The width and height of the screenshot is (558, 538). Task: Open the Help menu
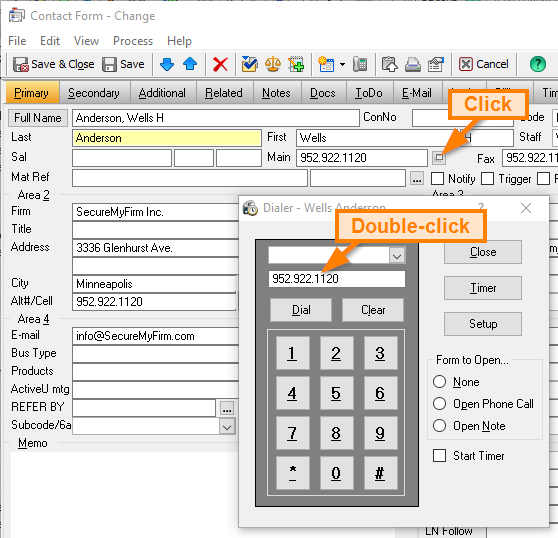179,41
